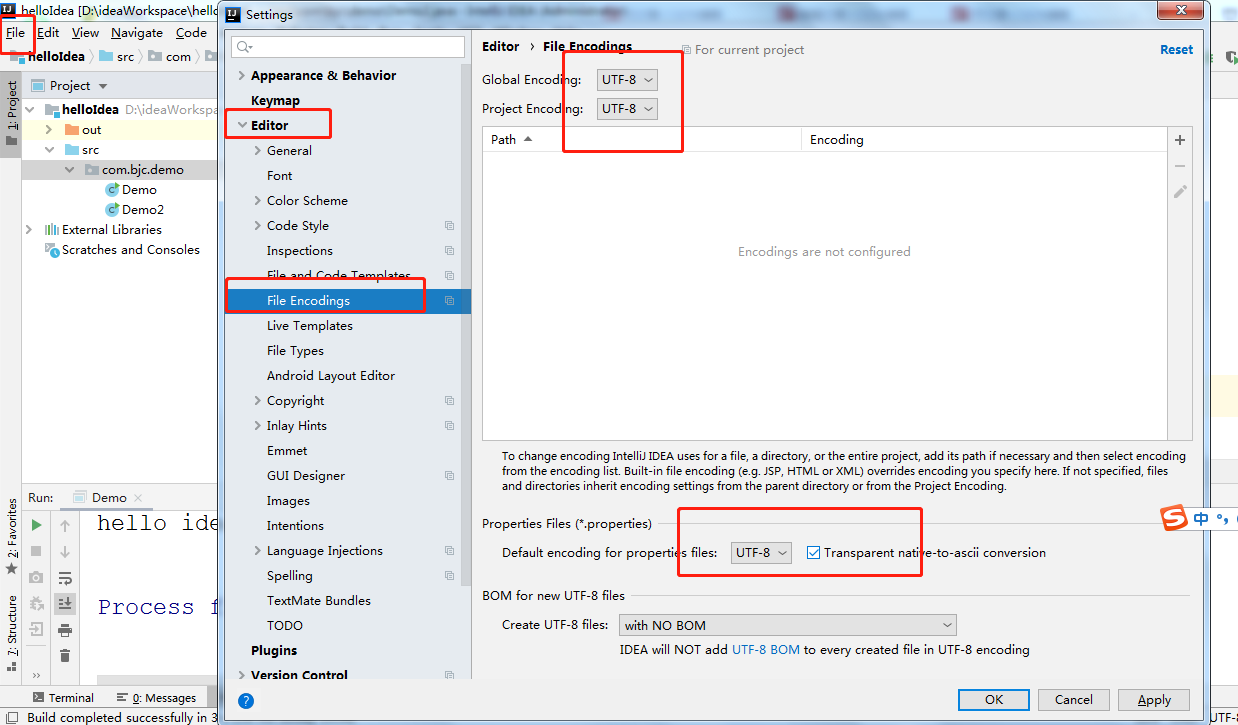Click the Reset link
Screen dimensions: 1238x725
coord(1176,50)
